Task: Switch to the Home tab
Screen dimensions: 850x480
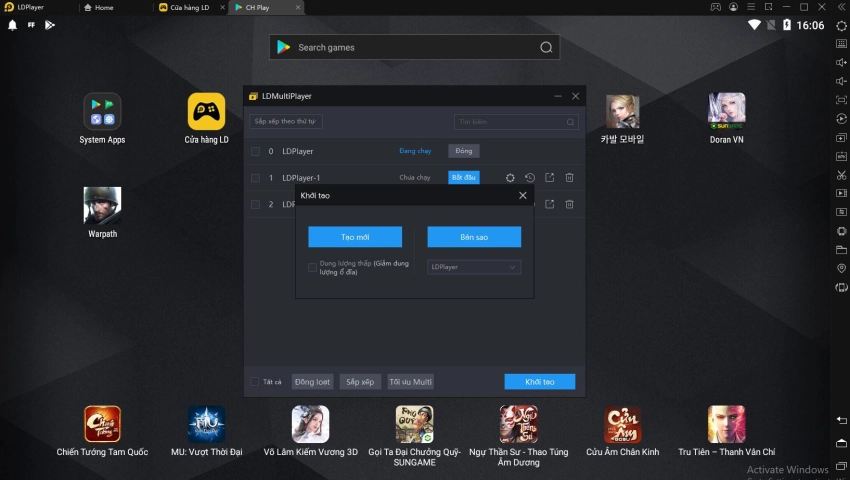Action: (x=99, y=8)
